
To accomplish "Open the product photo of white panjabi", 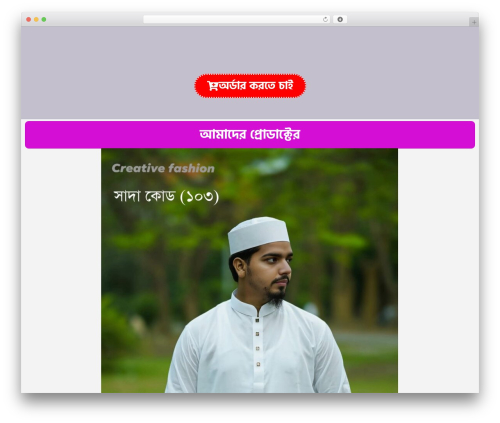I will [249, 271].
